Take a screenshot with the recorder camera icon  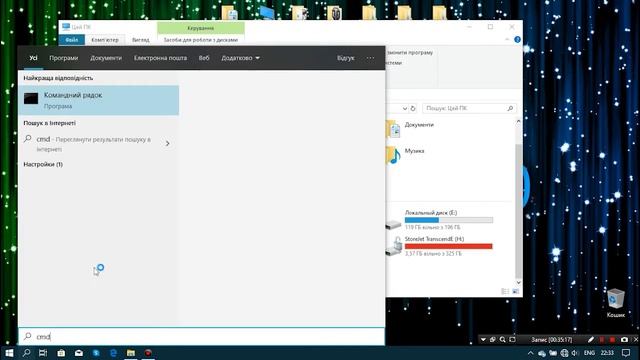coord(624,340)
